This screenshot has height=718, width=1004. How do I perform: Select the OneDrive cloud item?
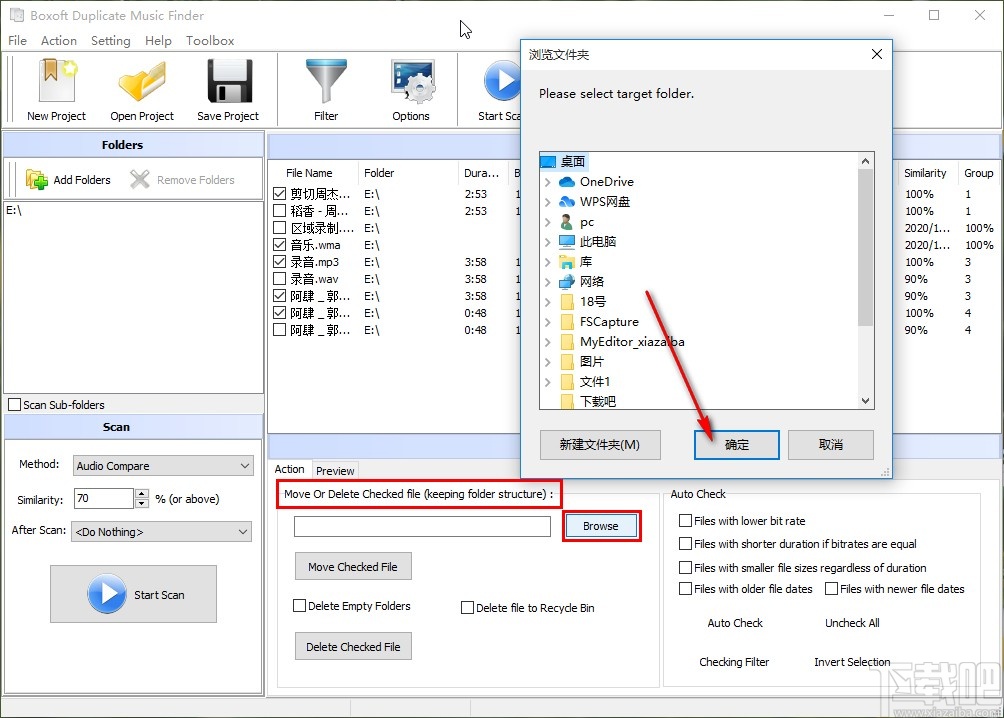pyautogui.click(x=606, y=182)
